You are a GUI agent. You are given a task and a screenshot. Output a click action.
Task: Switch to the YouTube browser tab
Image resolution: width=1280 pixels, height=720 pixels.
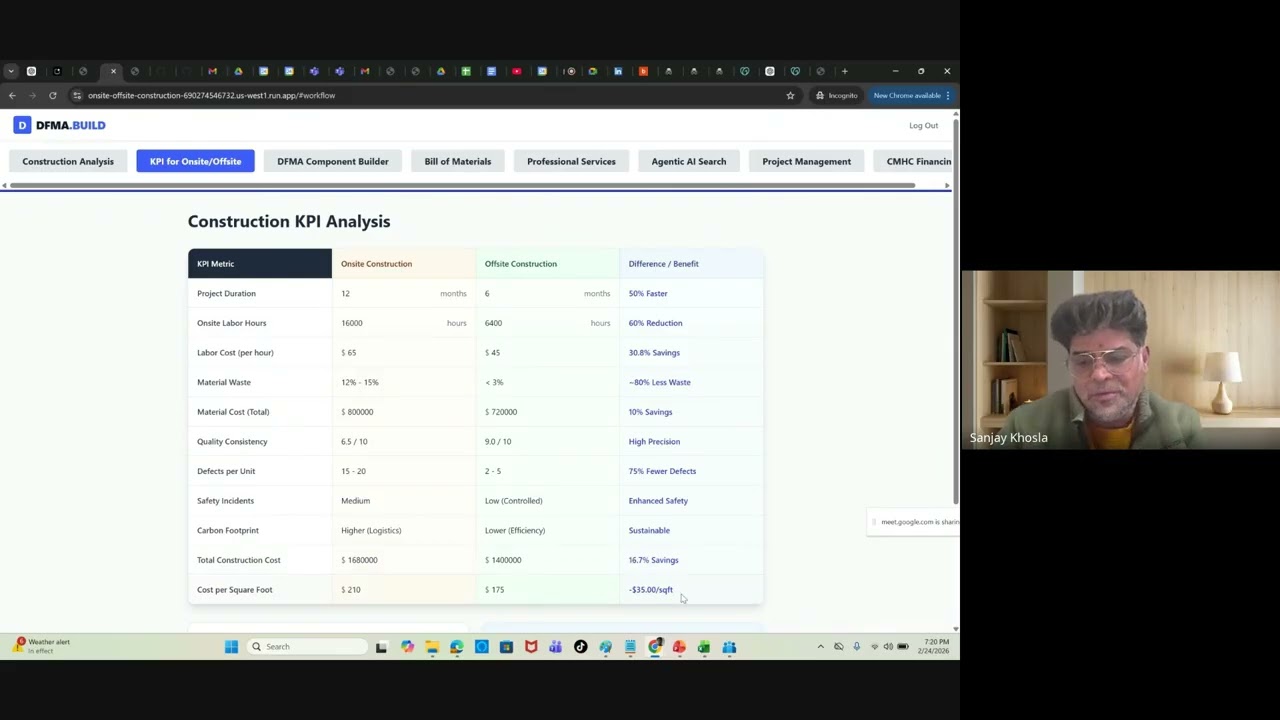(x=516, y=71)
